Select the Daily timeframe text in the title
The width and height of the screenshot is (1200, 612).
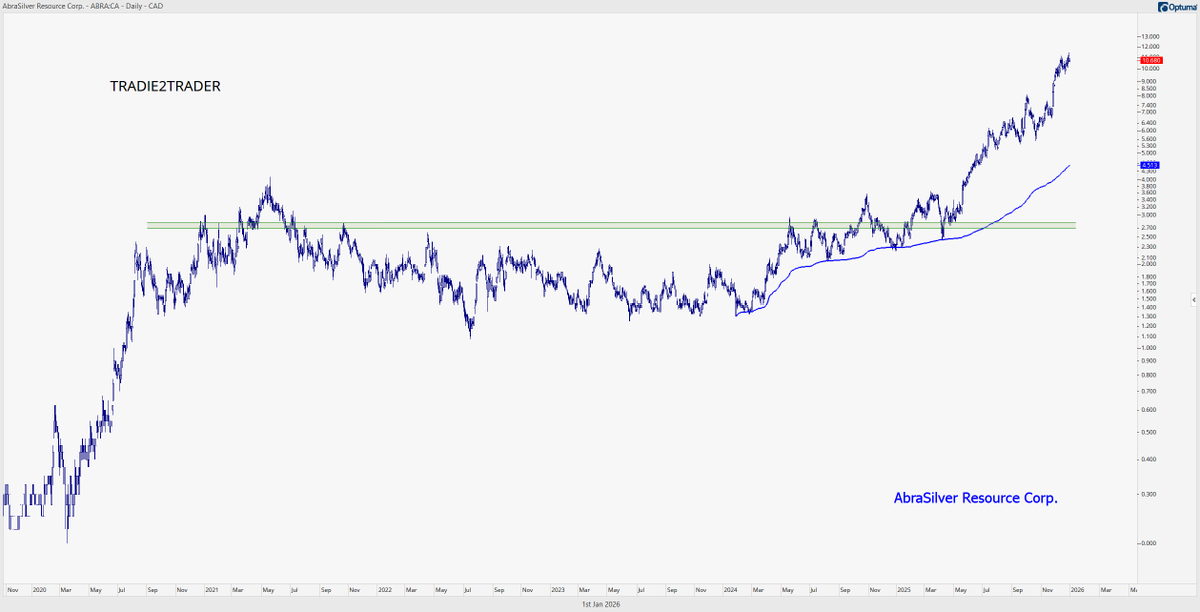[x=131, y=5]
